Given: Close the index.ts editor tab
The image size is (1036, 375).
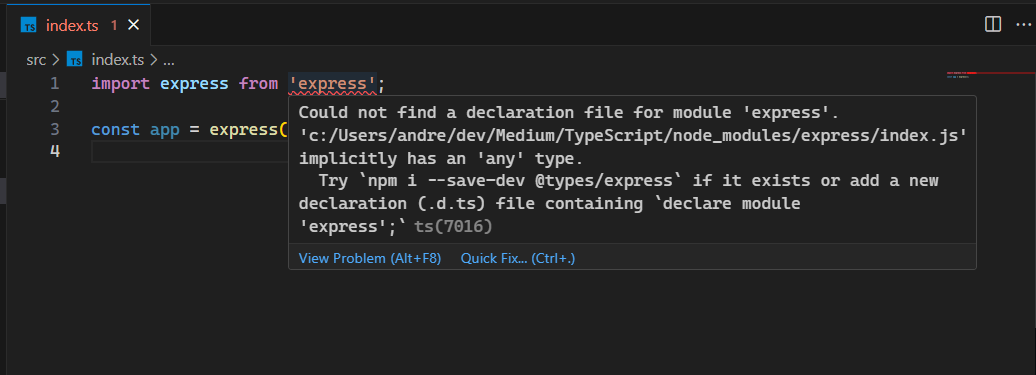Looking at the screenshot, I should pos(133,25).
